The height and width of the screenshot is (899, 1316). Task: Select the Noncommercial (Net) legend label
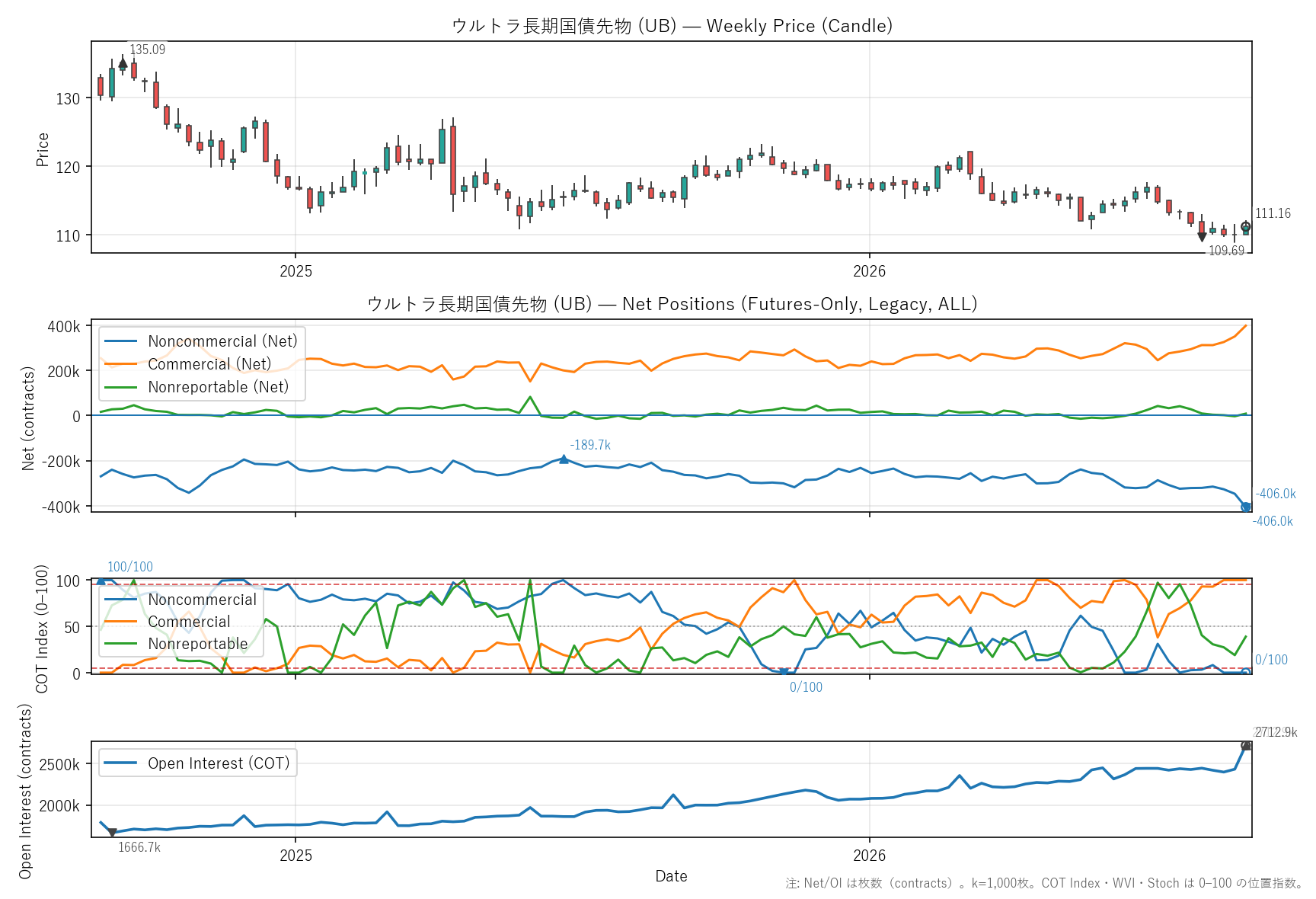click(223, 341)
